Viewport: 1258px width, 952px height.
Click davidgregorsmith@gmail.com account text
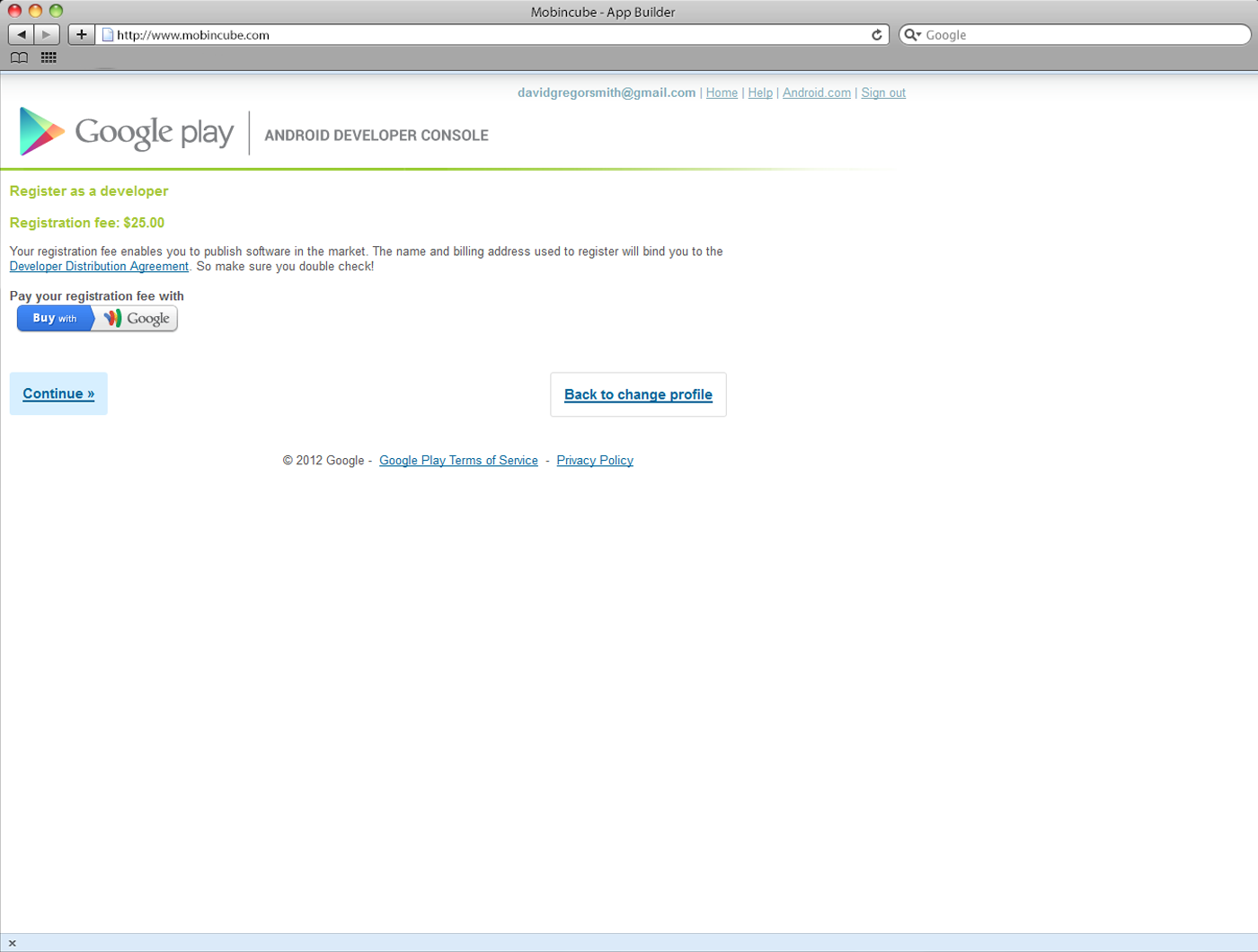point(607,93)
